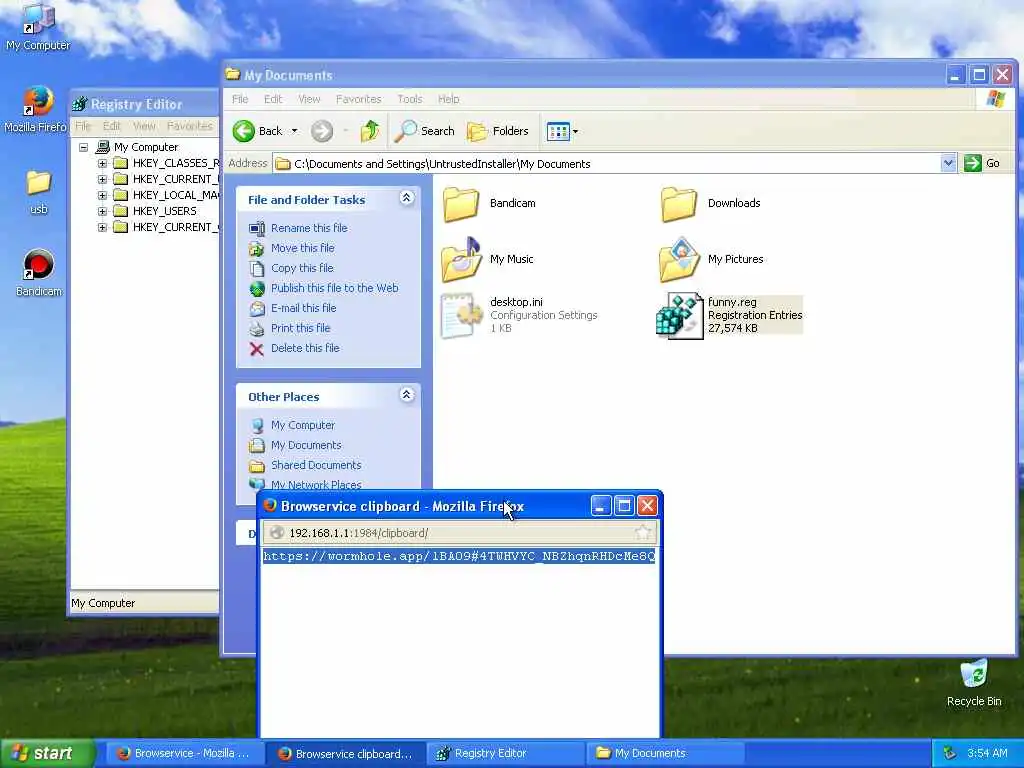Viewport: 1024px width, 768px height.
Task: Expand the Address bar dropdown
Action: click(948, 163)
